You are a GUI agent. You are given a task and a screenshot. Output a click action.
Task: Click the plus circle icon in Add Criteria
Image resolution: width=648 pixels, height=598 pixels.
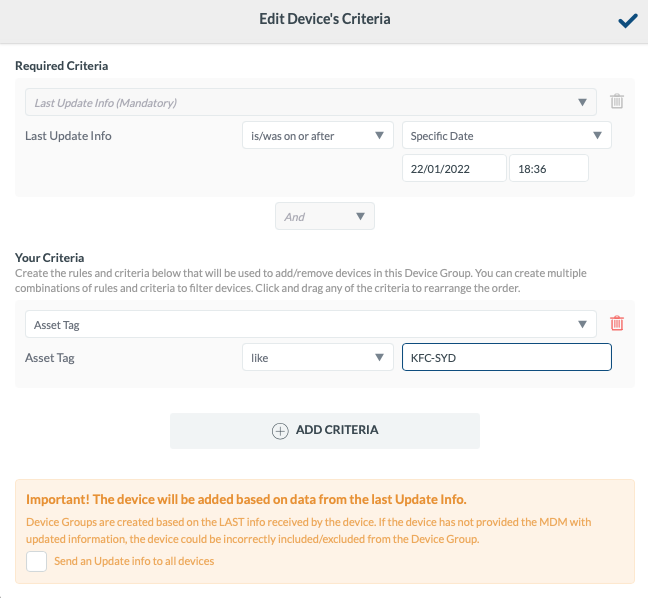click(280, 431)
